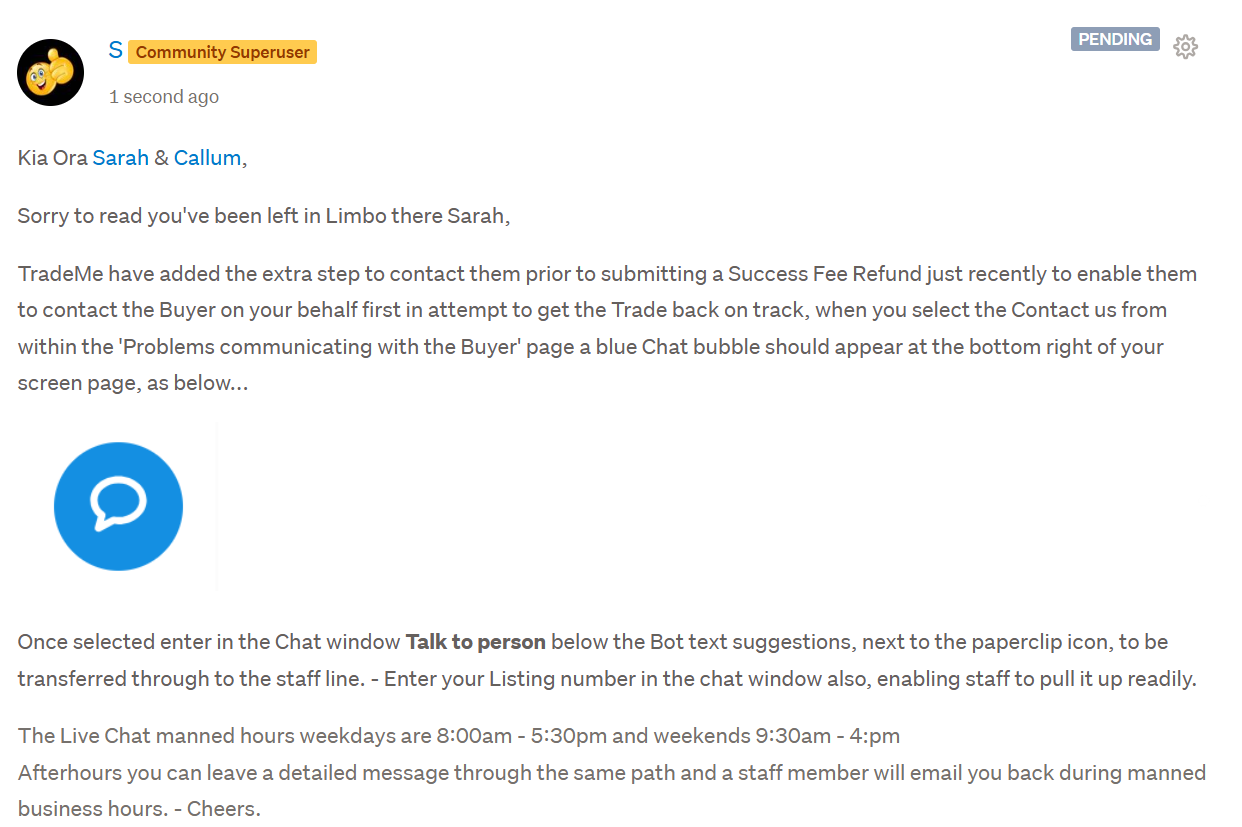Click the PENDING status label
The width and height of the screenshot is (1242, 827).
coord(1115,39)
